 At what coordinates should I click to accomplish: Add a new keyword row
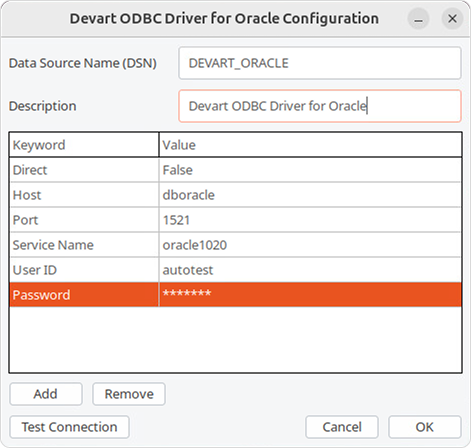(x=46, y=394)
